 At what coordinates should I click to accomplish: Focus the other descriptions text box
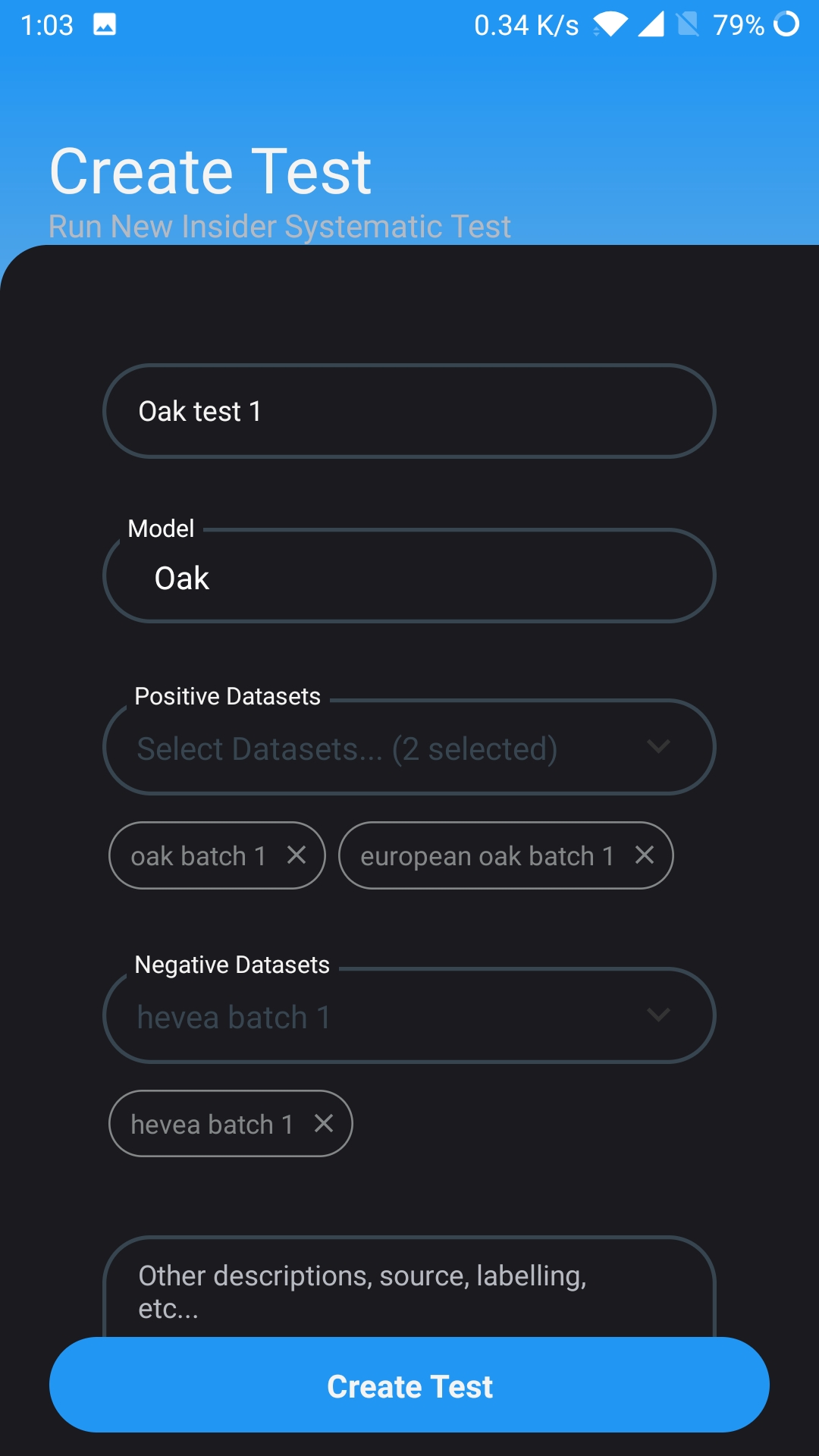coord(409,1289)
